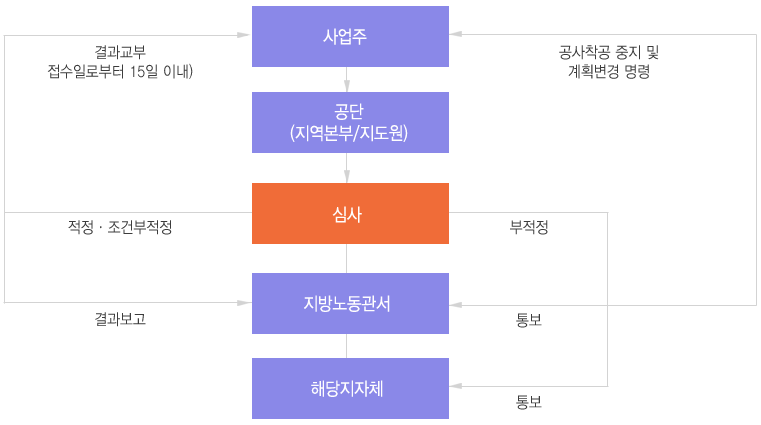Click the 결과보고 label

point(120,319)
